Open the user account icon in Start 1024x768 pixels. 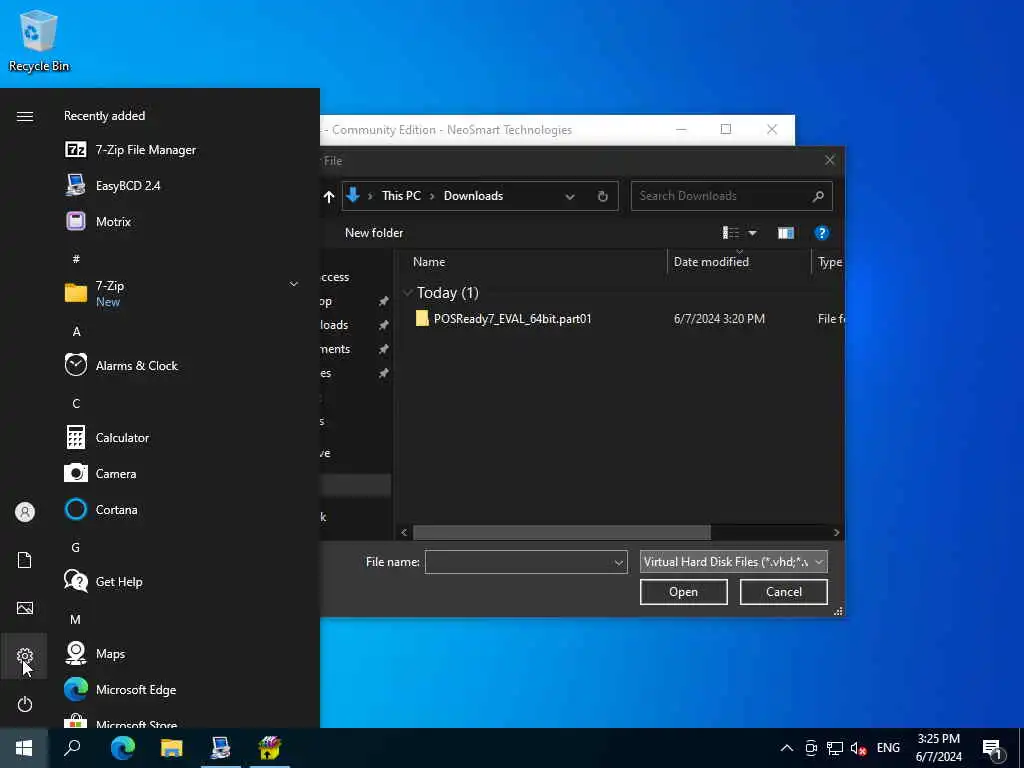(x=25, y=512)
